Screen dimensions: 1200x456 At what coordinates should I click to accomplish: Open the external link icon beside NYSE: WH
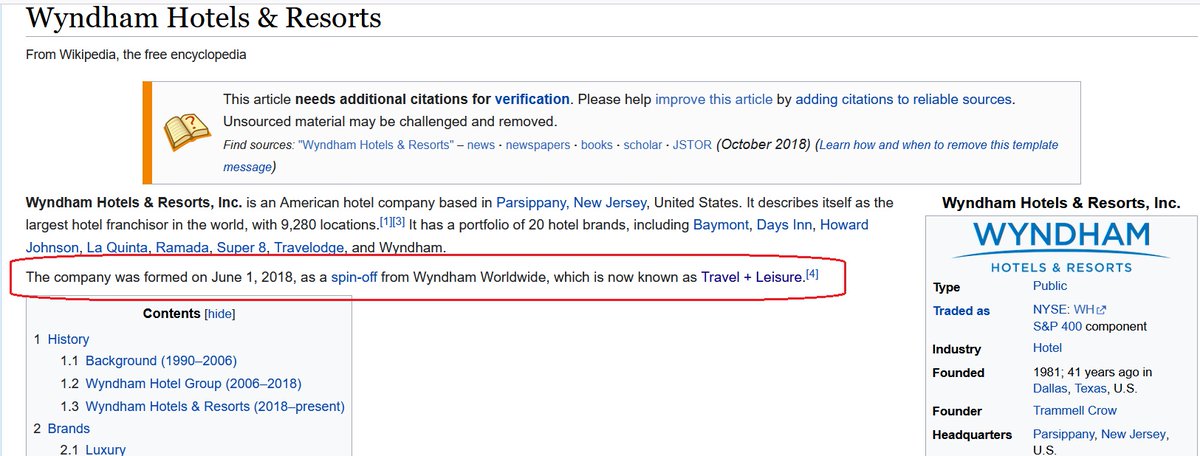1101,311
